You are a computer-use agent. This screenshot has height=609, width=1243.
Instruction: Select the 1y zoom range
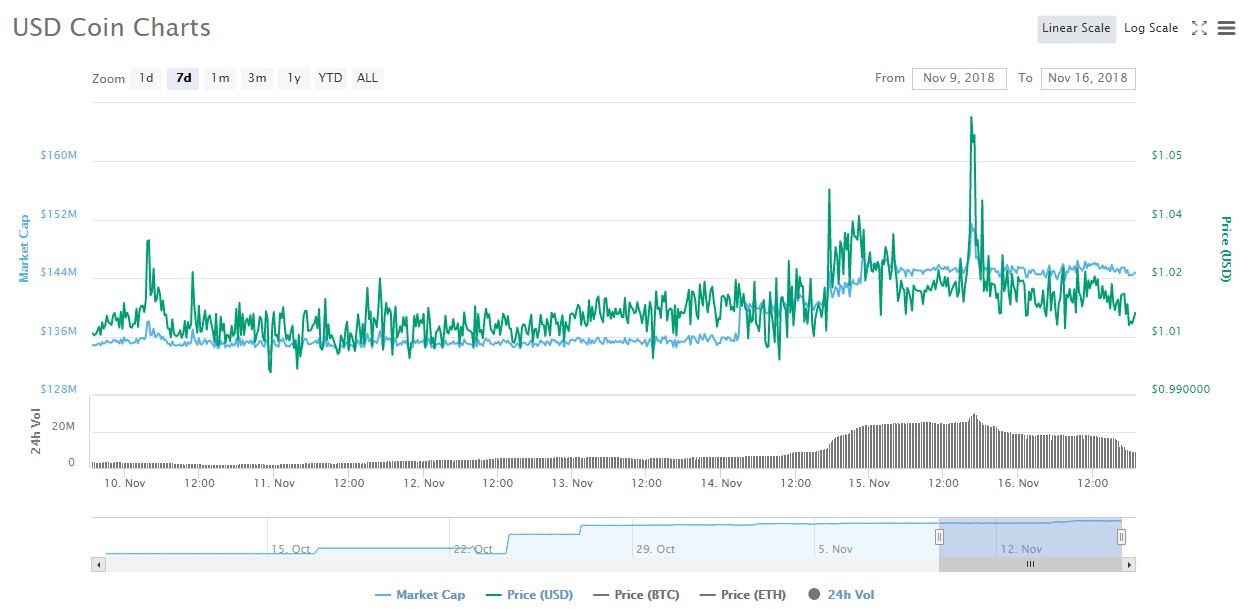(x=294, y=78)
